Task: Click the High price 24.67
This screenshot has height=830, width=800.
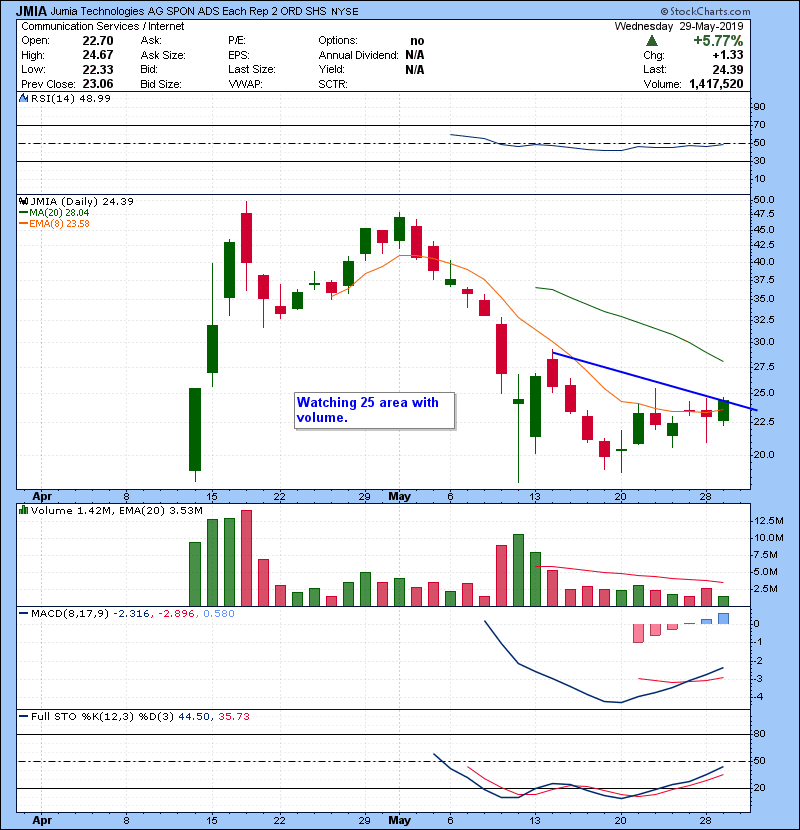Action: point(97,55)
